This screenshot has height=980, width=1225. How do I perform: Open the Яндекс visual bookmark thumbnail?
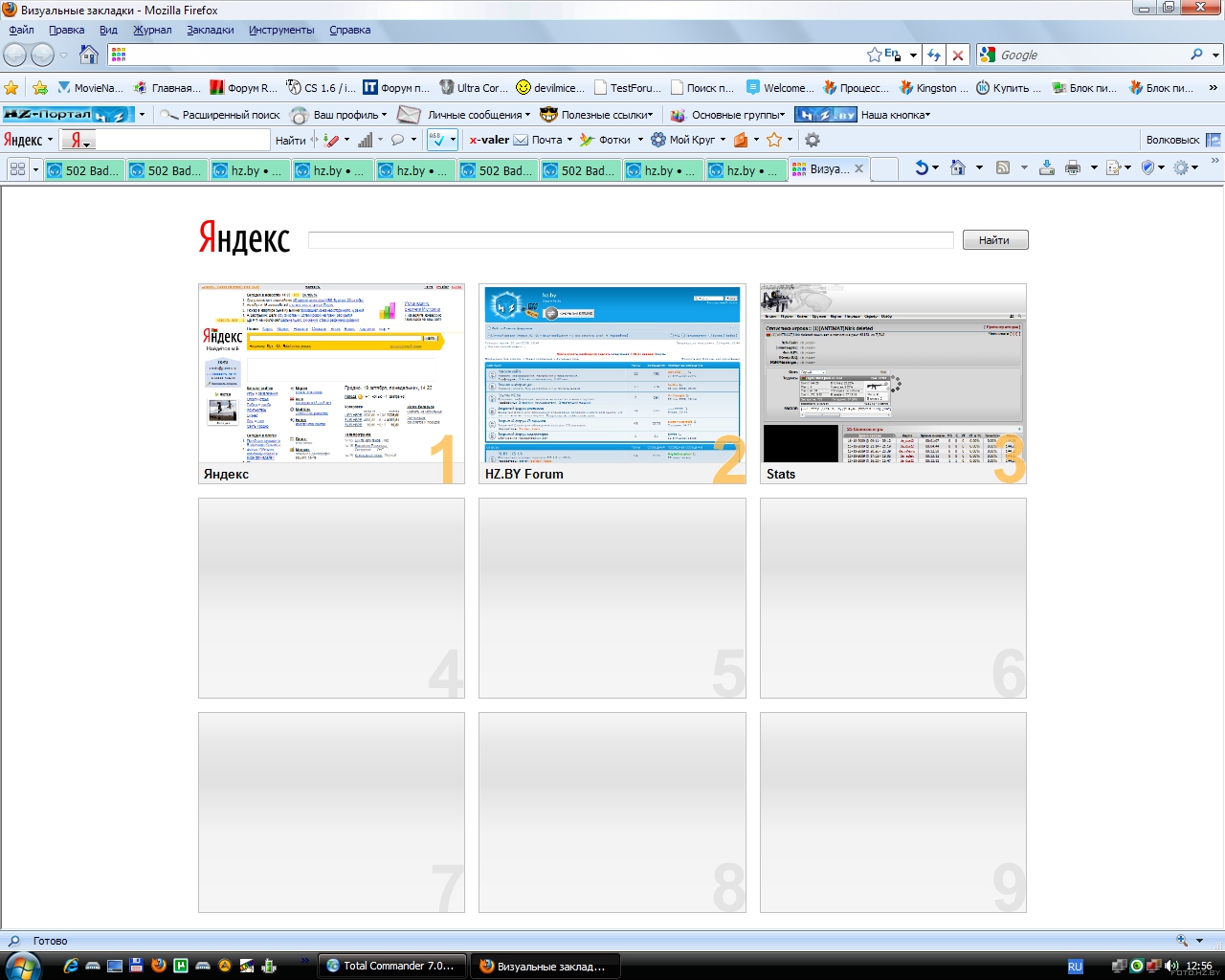pos(331,383)
